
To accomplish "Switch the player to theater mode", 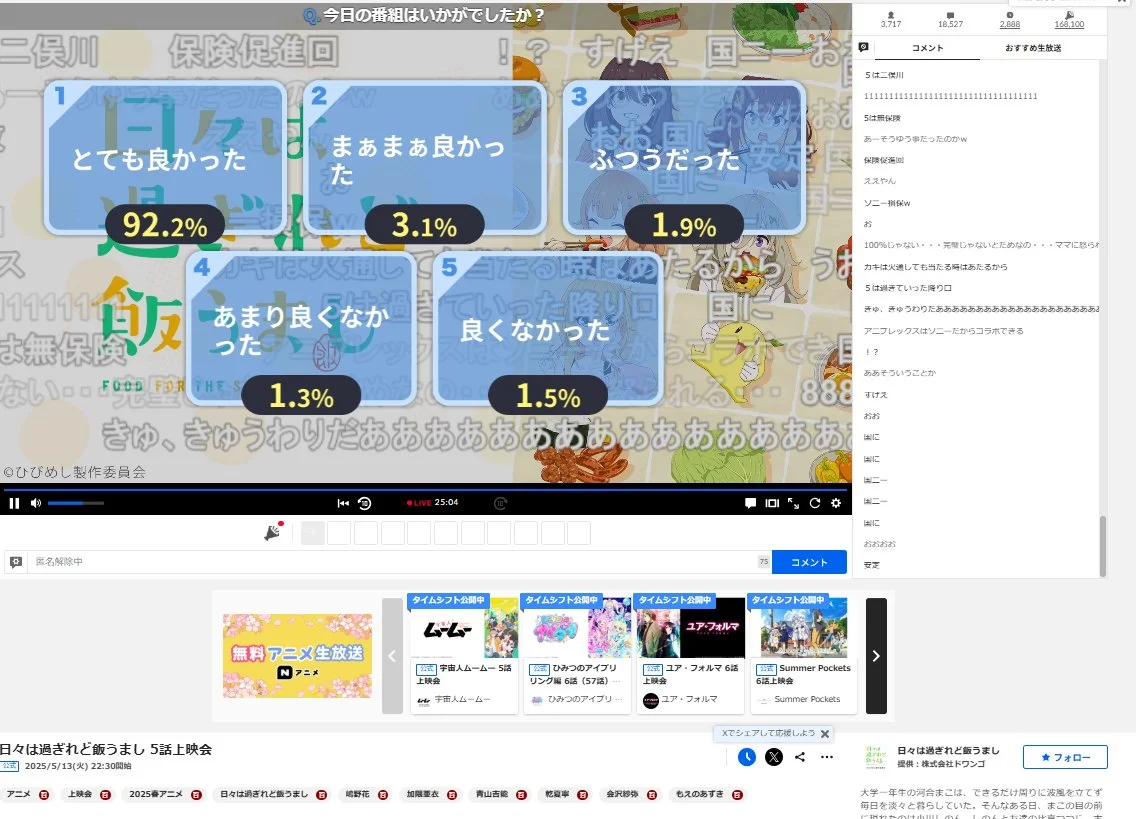I will (x=772, y=503).
